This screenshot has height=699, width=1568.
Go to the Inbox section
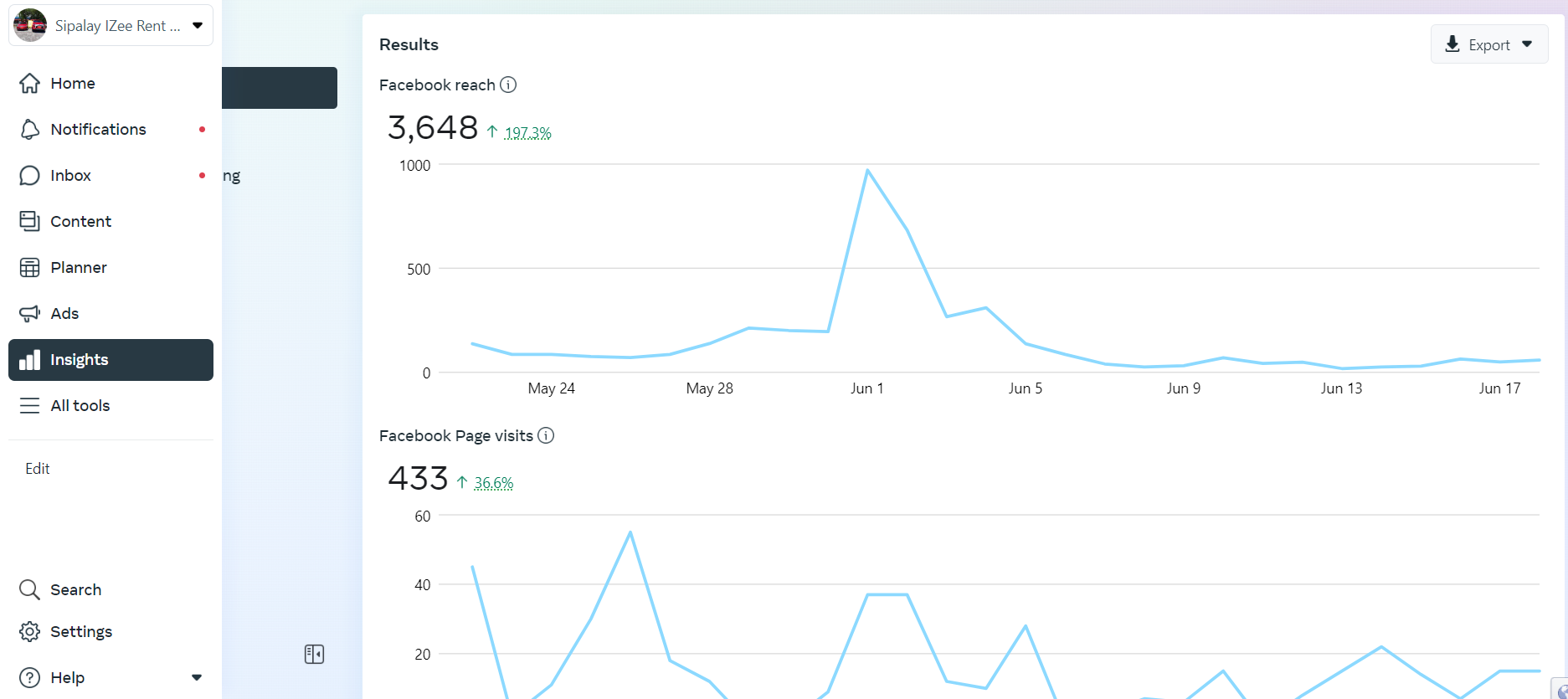[111, 175]
